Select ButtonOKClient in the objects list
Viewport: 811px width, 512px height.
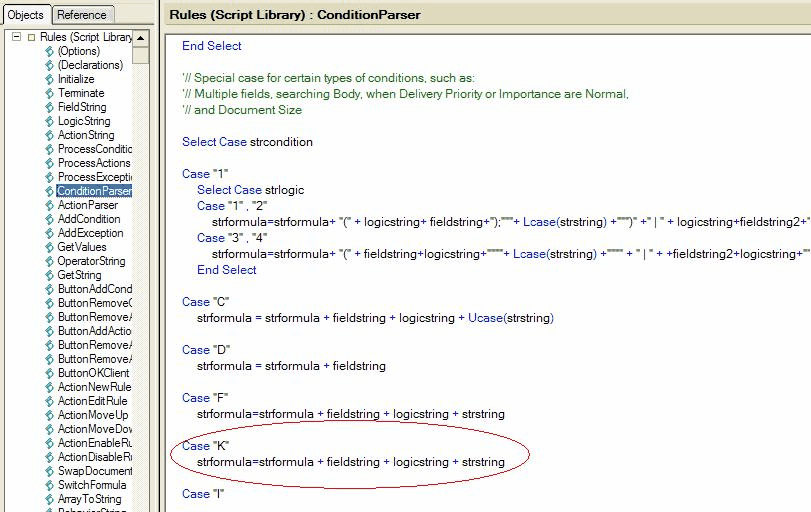(x=93, y=372)
